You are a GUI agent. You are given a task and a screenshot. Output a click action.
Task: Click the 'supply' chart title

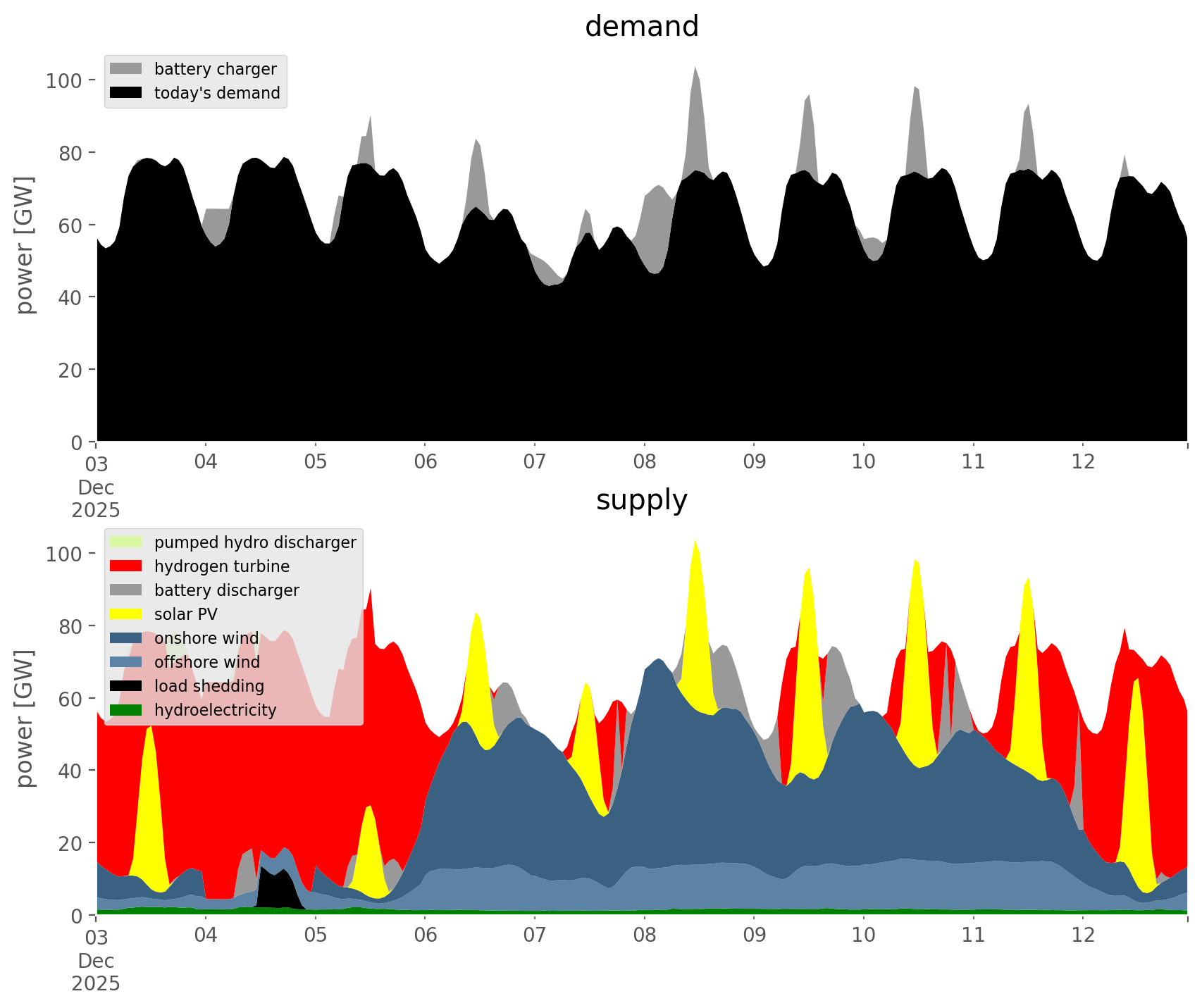(641, 500)
